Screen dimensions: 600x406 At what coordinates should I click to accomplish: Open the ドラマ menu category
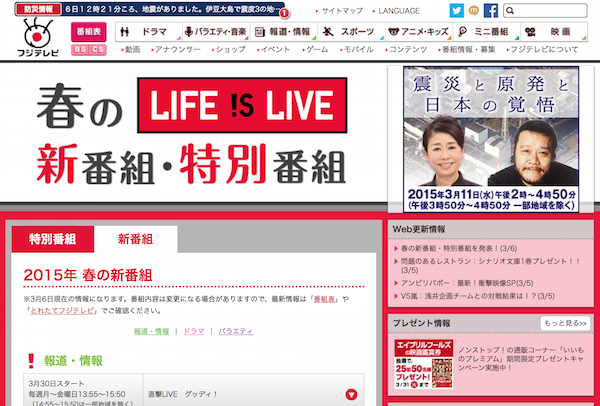149,32
